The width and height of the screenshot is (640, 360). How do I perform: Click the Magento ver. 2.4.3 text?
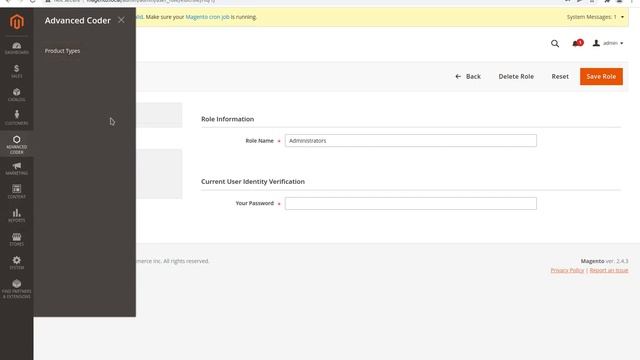point(604,261)
